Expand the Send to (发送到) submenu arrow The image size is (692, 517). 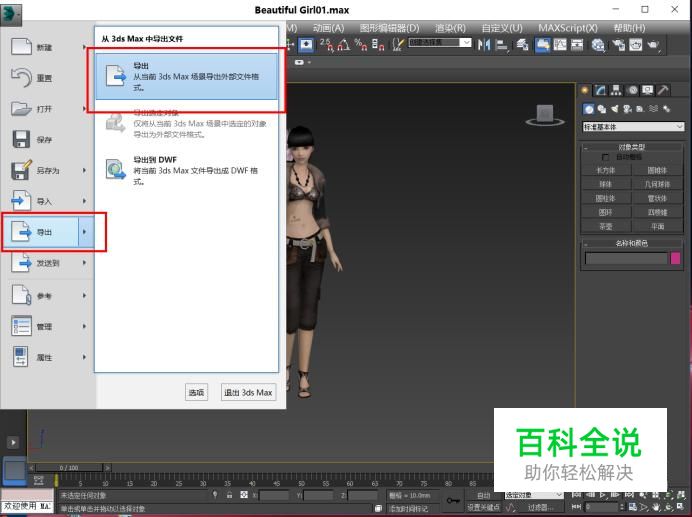84,263
